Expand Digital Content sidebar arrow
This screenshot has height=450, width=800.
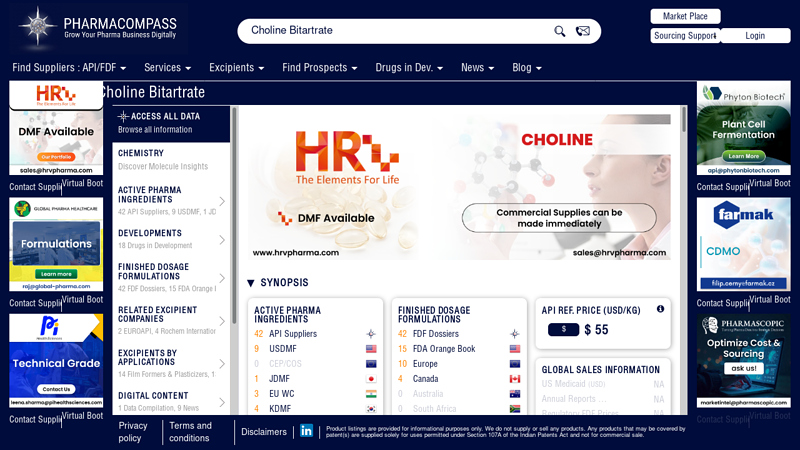coord(222,402)
